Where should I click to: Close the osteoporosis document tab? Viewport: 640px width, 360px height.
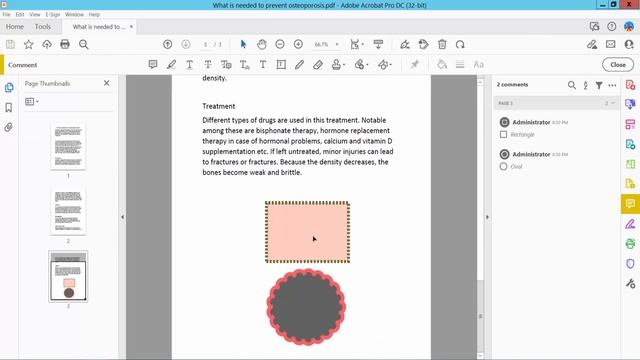tap(131, 27)
